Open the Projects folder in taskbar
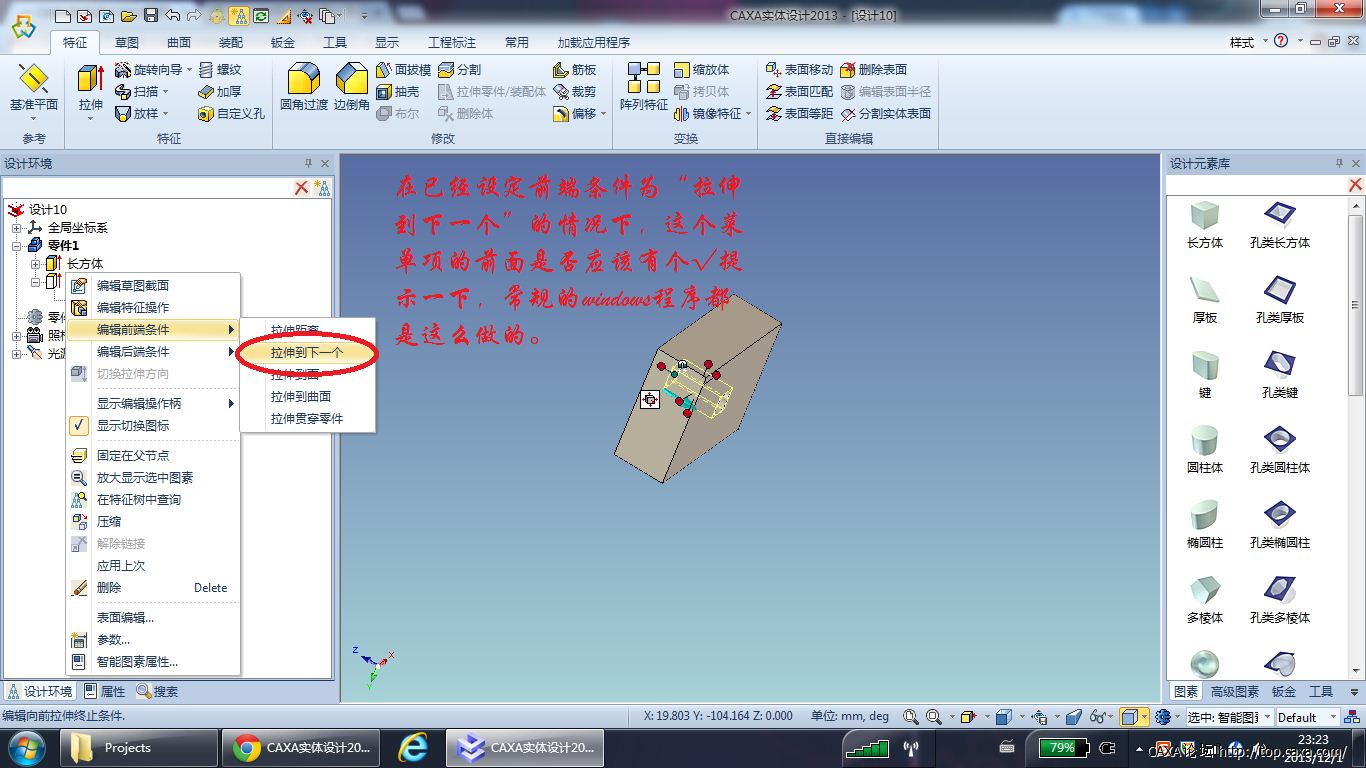This screenshot has height=768, width=1366. pyautogui.click(x=140, y=747)
